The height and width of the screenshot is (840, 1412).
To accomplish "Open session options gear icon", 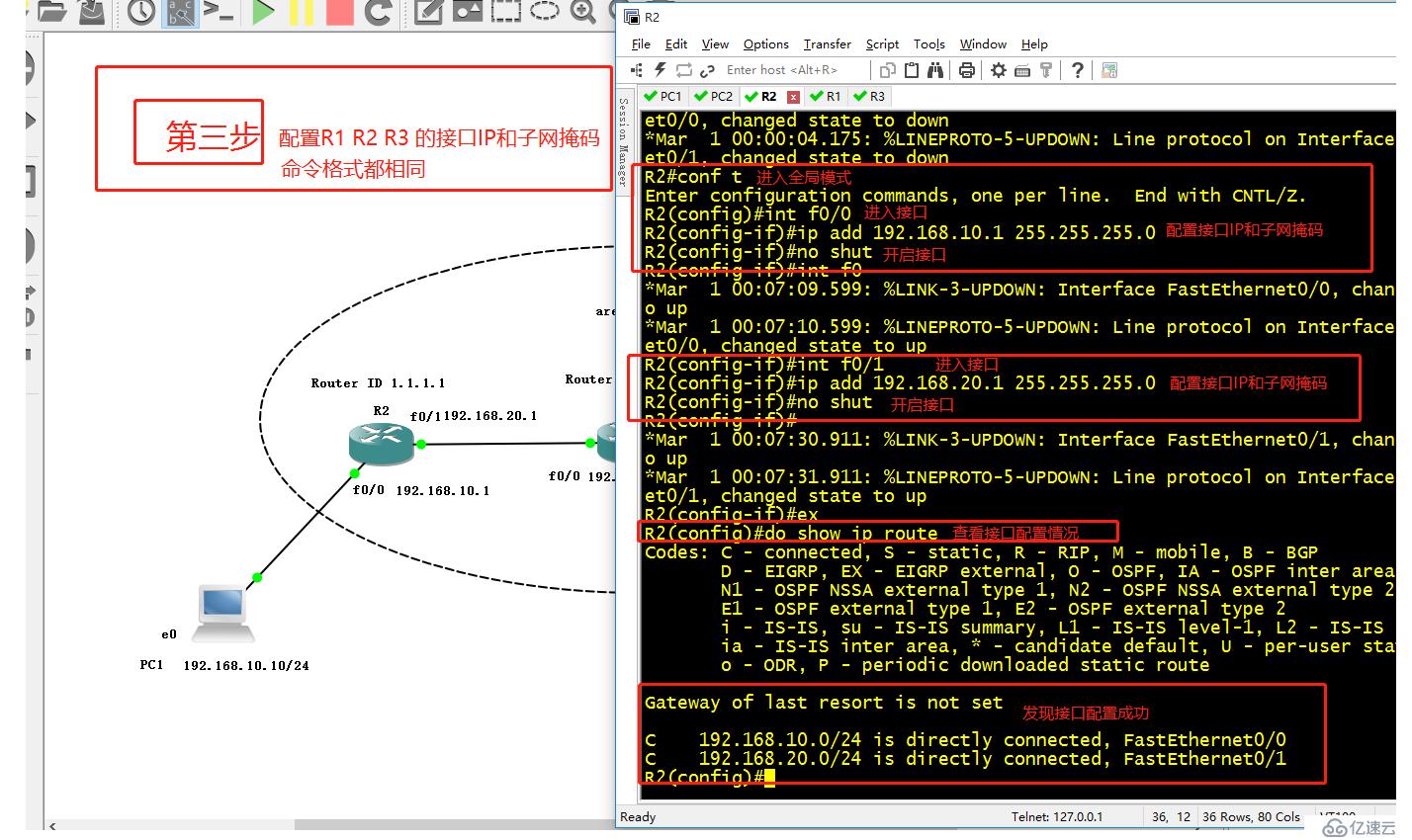I will coord(999,70).
